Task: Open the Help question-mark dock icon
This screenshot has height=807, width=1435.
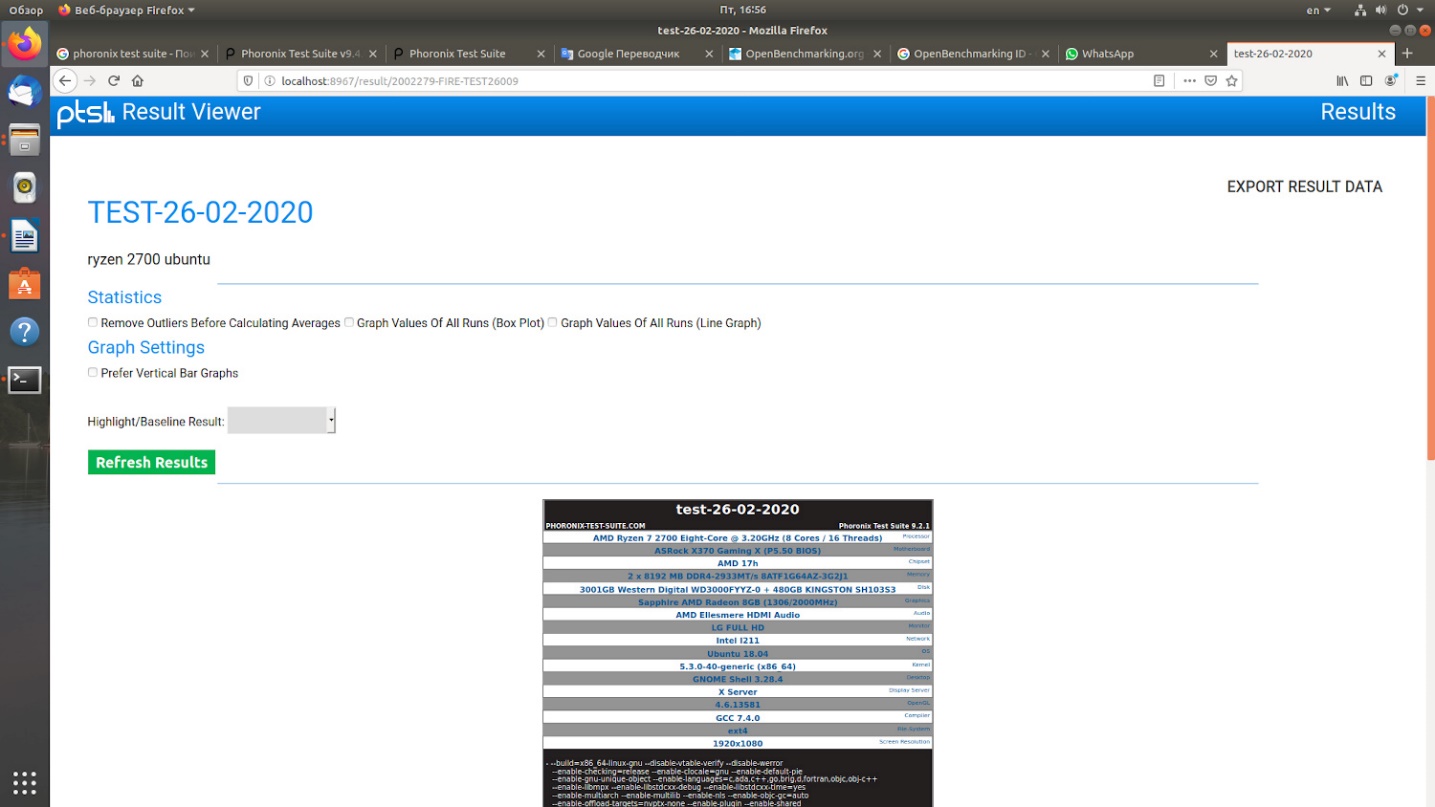Action: tap(25, 332)
